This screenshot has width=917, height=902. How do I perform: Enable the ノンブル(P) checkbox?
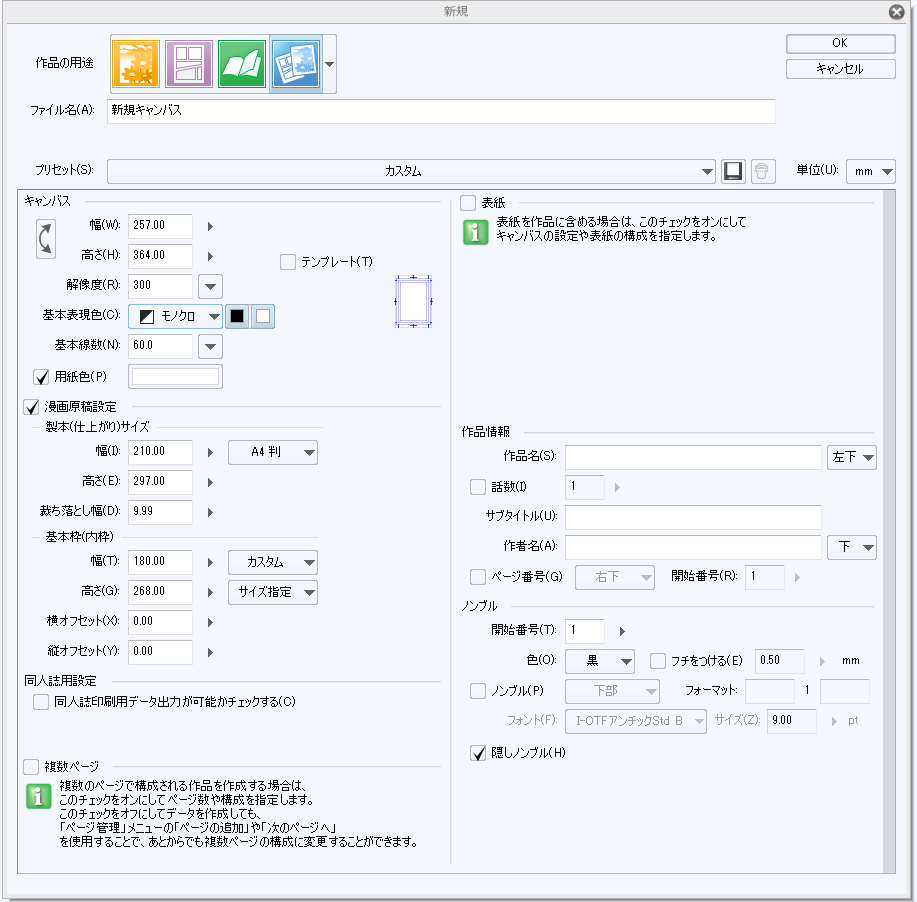pos(478,691)
